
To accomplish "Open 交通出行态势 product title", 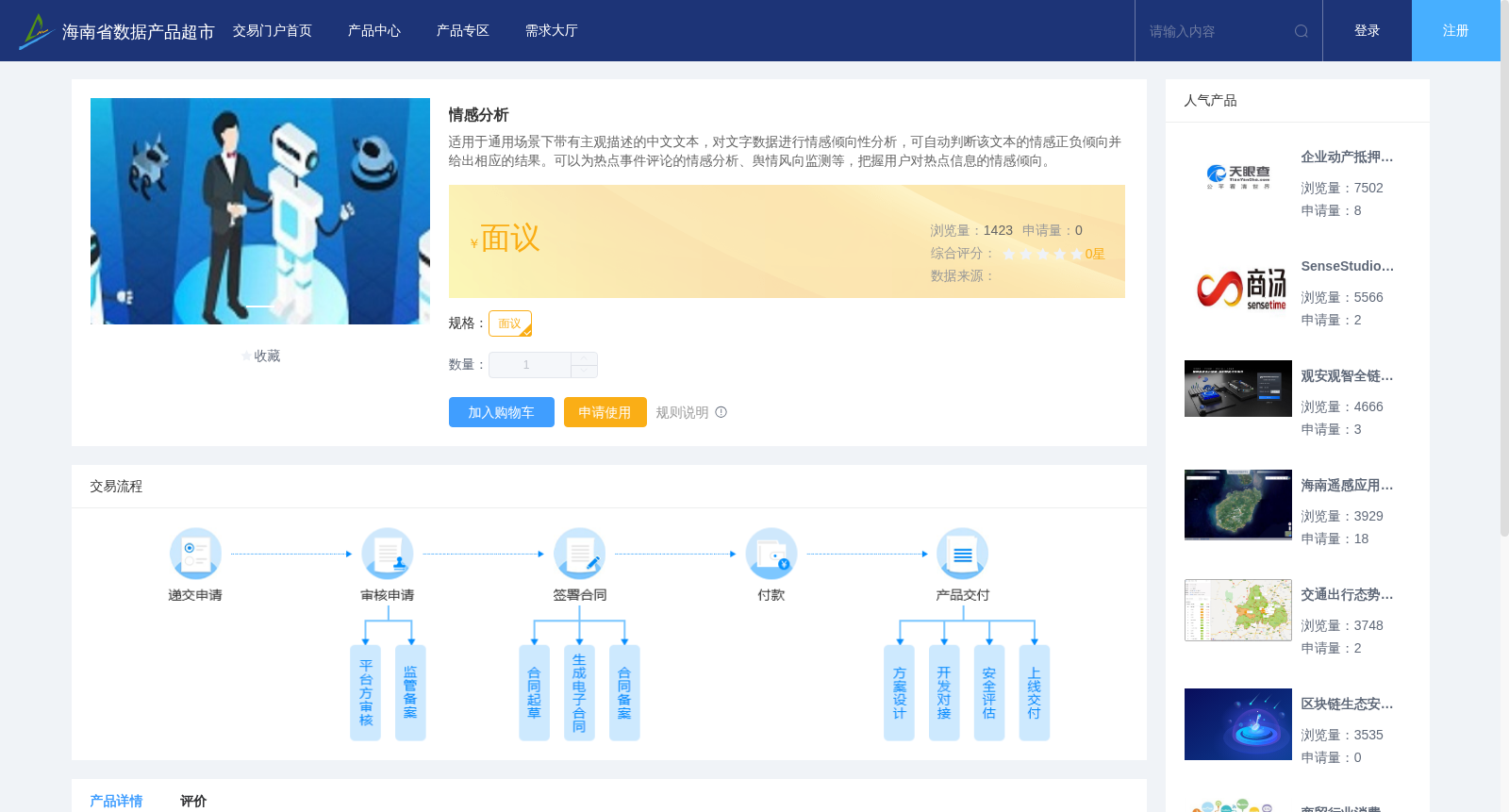I will [x=1347, y=595].
